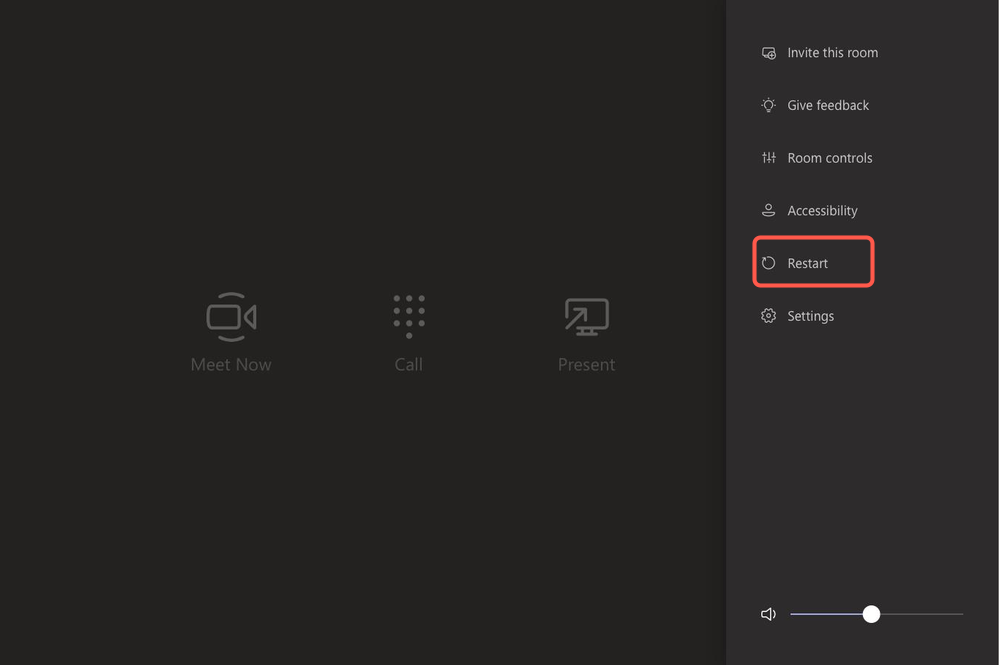Click the Room controls sliders icon
The image size is (999, 665).
(x=768, y=158)
